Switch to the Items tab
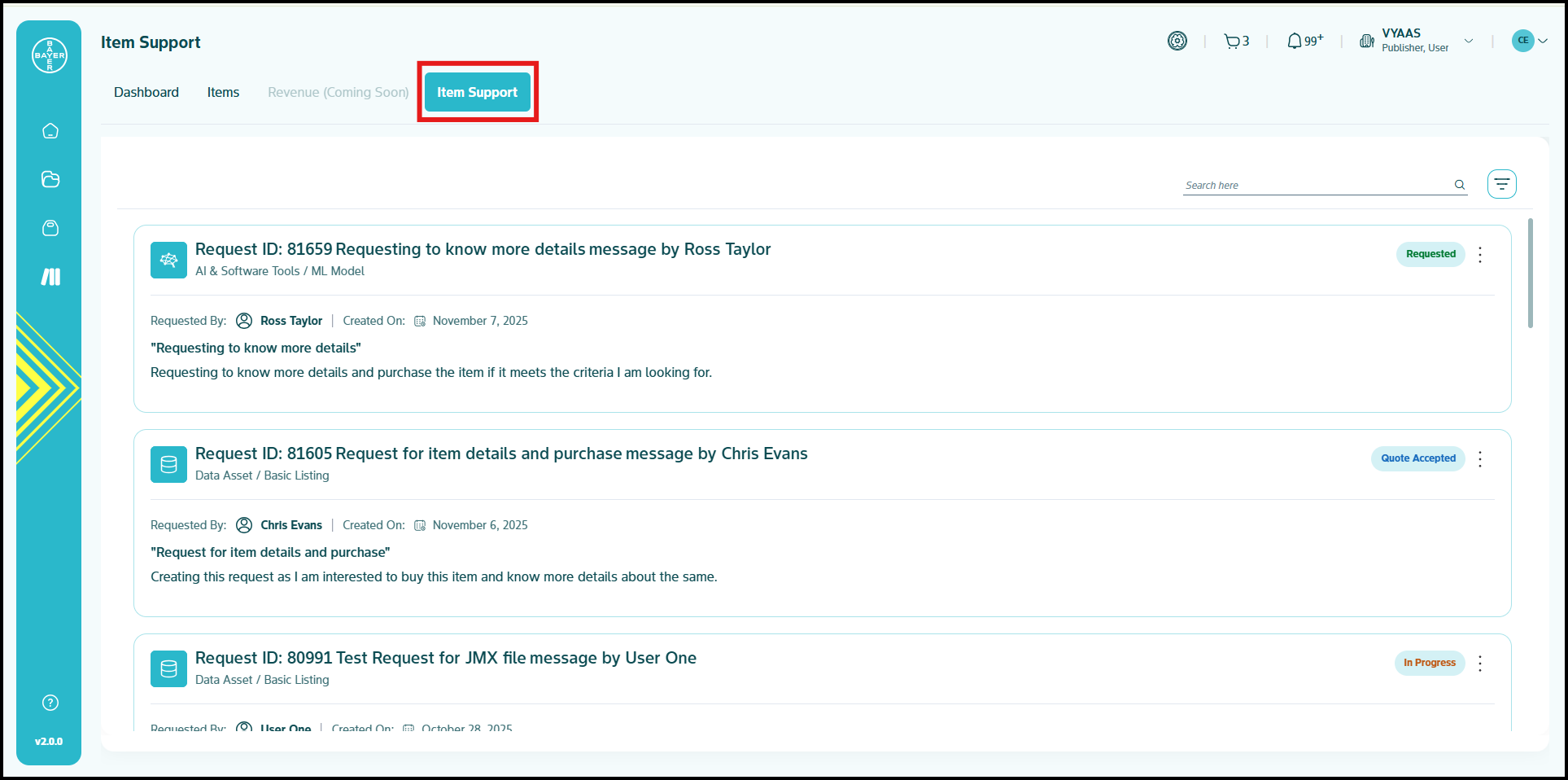This screenshot has width=1568, height=780. [223, 93]
